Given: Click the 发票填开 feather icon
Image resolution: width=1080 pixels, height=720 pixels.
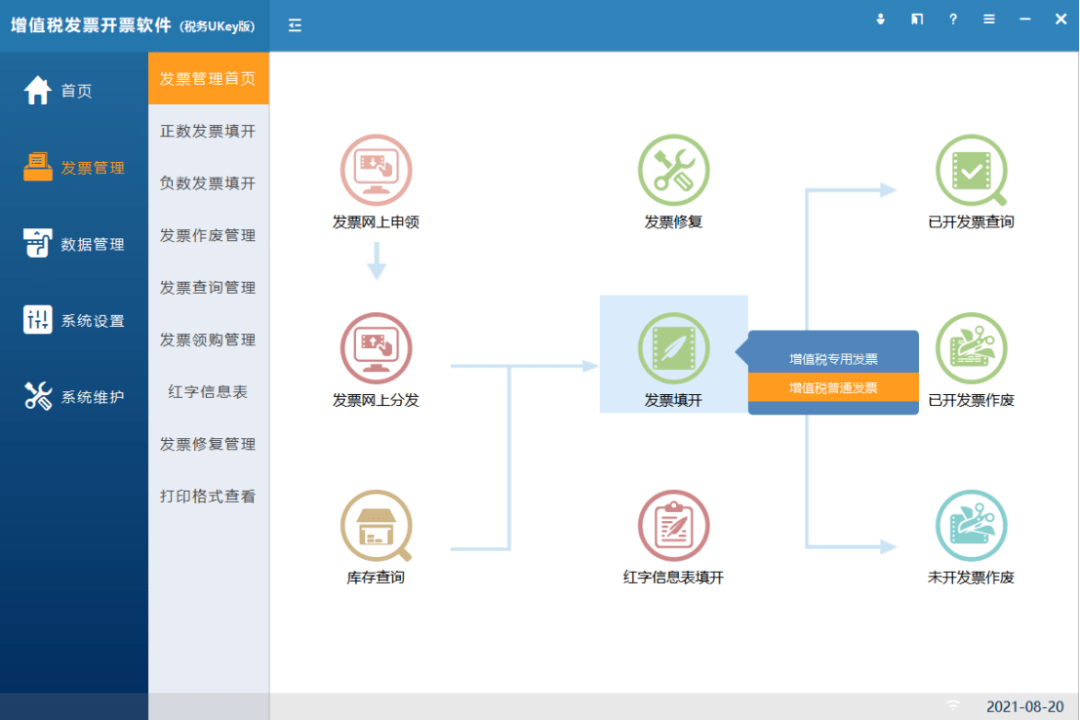Looking at the screenshot, I should (674, 348).
